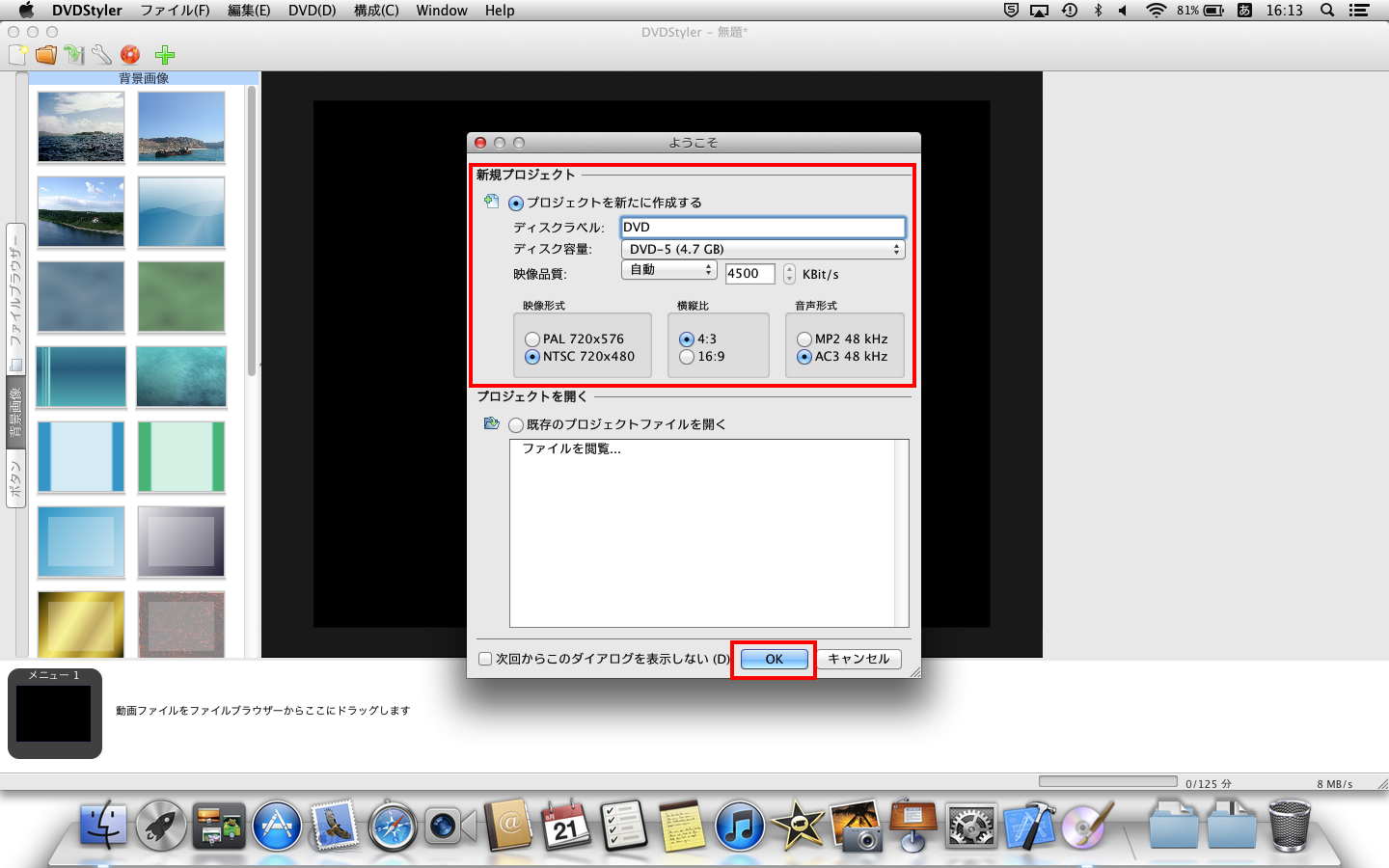Open the 自動 video quality dropdown
The width and height of the screenshot is (1389, 868).
(669, 270)
